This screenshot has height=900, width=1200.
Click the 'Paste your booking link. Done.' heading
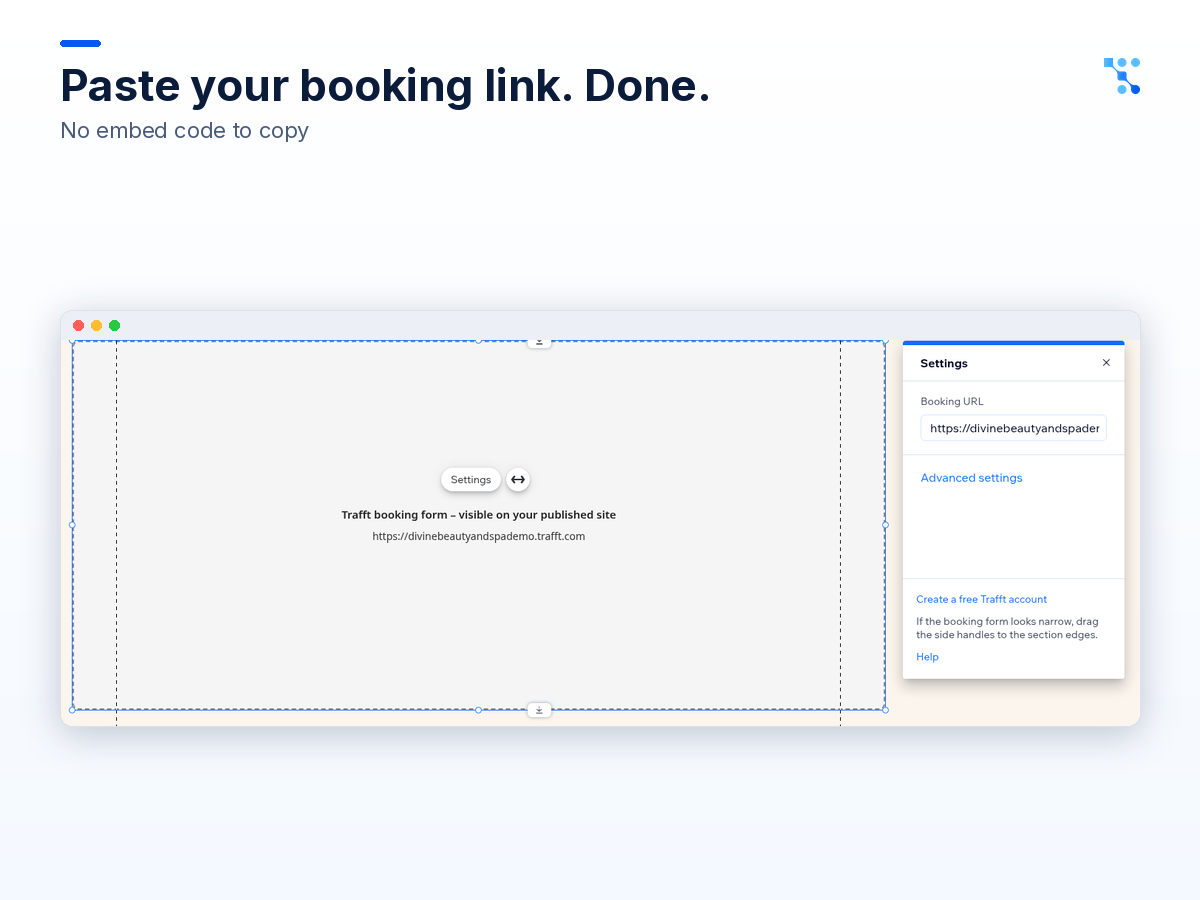[385, 86]
